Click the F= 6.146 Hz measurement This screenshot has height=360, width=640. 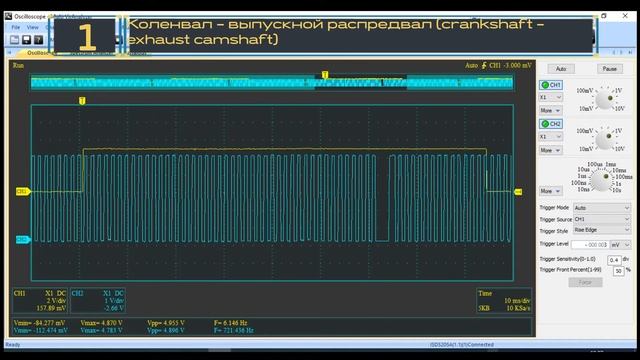(x=231, y=323)
